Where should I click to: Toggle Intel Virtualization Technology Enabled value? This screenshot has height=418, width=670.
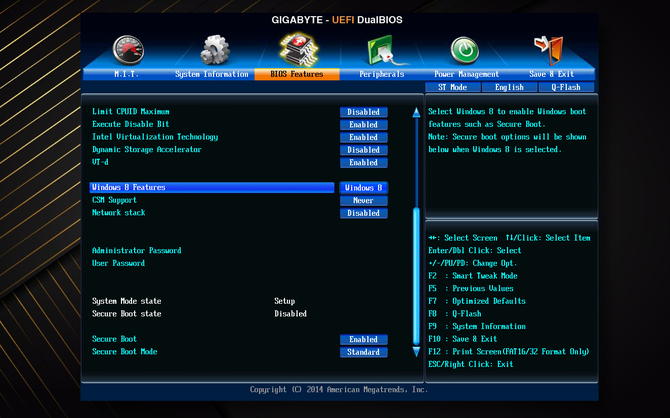click(x=364, y=137)
